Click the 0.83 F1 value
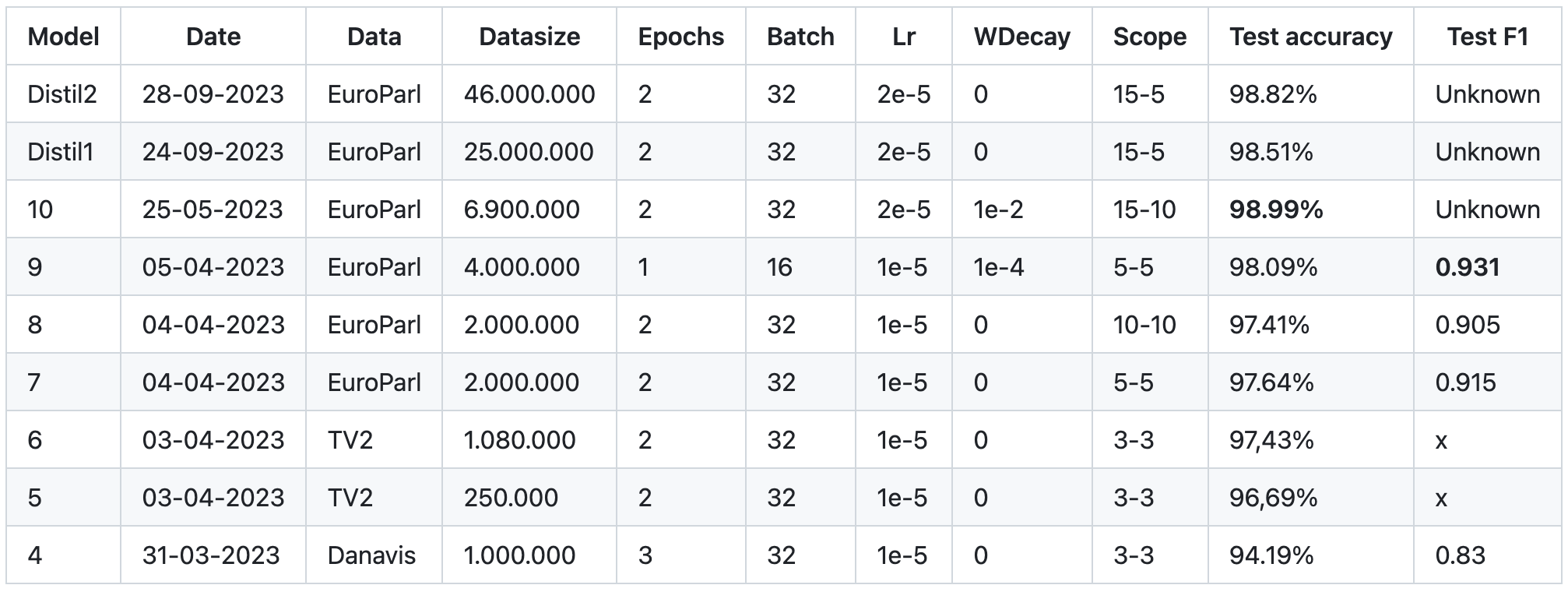This screenshot has height=592, width=1568. pyautogui.click(x=1460, y=555)
